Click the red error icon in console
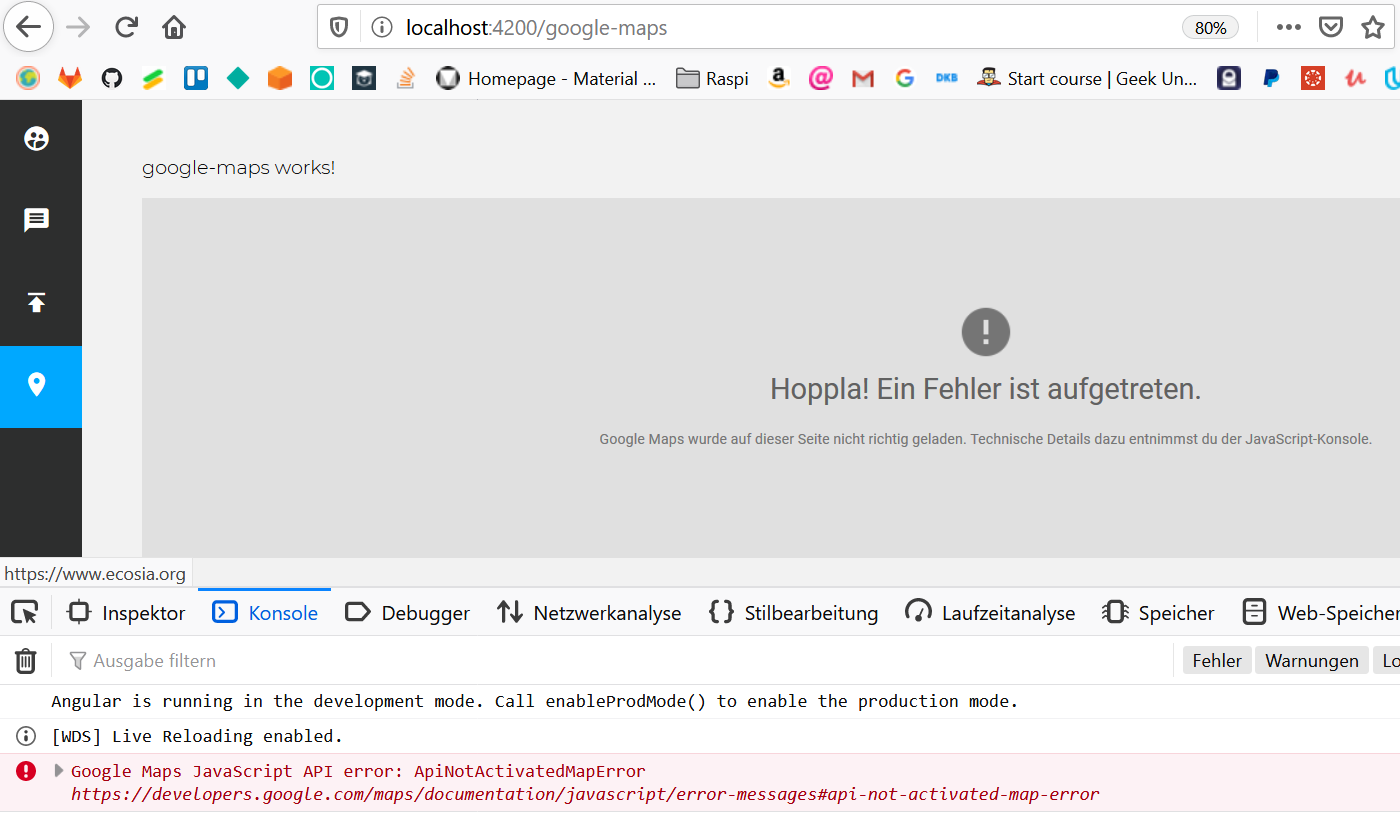This screenshot has width=1400, height=815. coord(26,771)
